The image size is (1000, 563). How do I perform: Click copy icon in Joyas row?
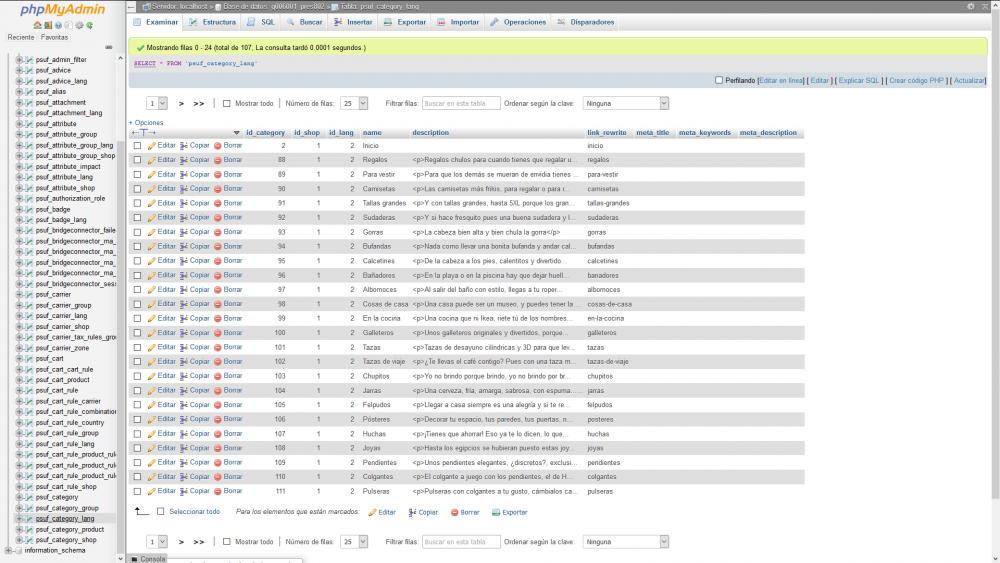(184, 448)
